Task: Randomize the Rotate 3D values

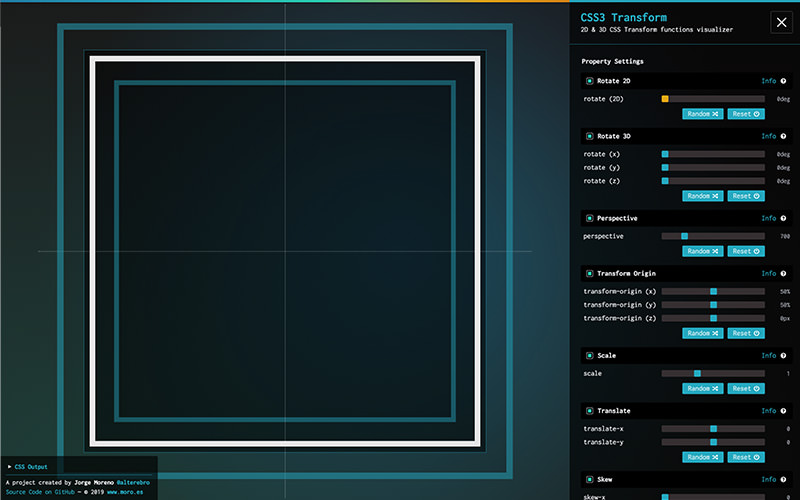Action: [x=703, y=196]
